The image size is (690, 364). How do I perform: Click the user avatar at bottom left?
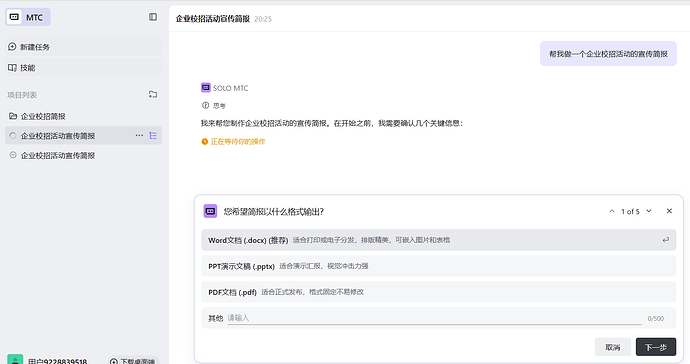[x=15, y=360]
